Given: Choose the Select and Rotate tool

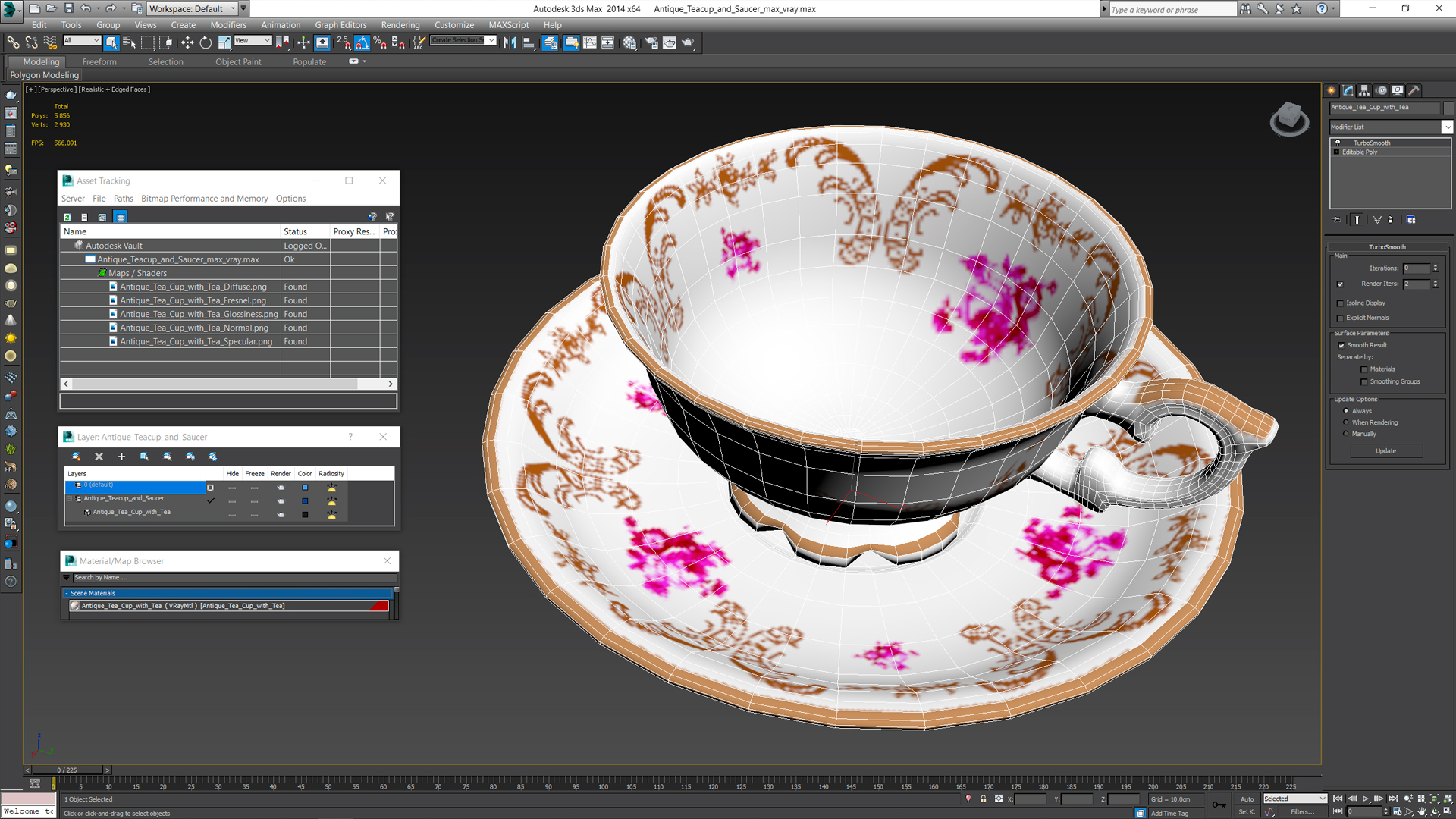Looking at the screenshot, I should [206, 42].
